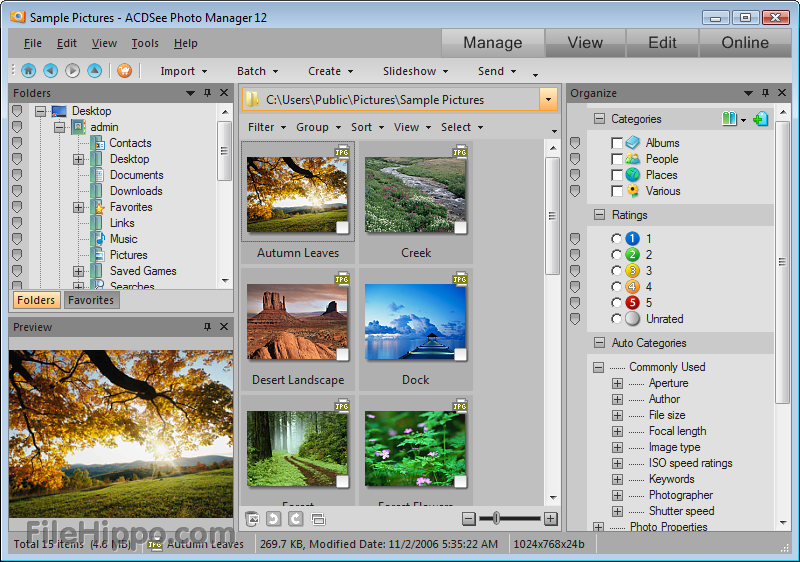
Task: Open the Group dropdown
Action: (x=318, y=127)
